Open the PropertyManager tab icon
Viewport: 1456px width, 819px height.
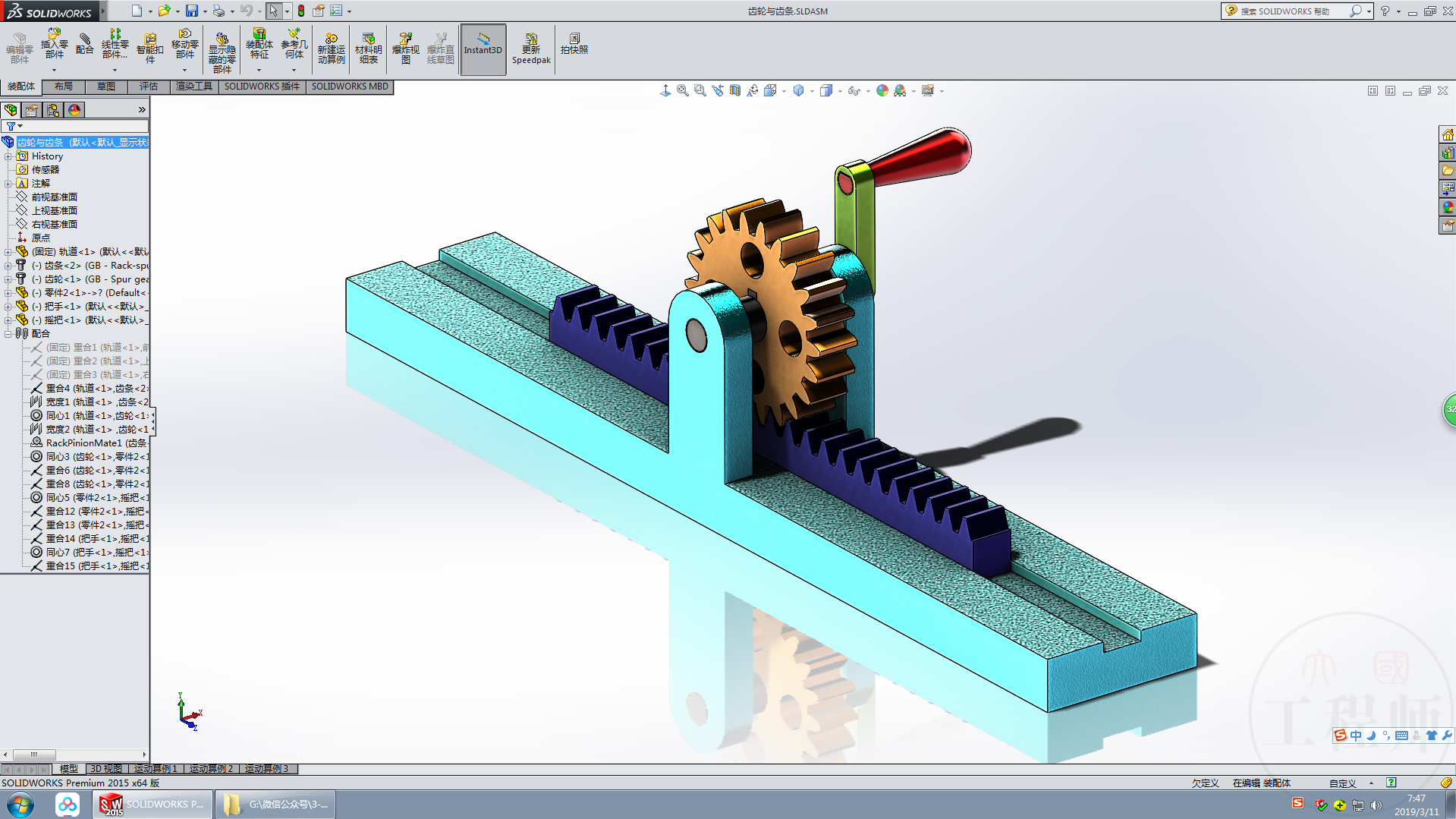(x=32, y=110)
